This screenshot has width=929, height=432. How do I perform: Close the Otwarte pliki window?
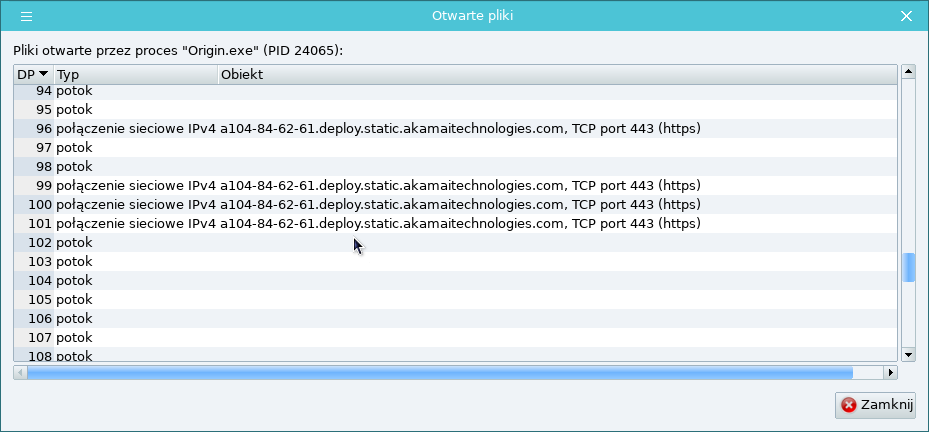click(x=906, y=16)
